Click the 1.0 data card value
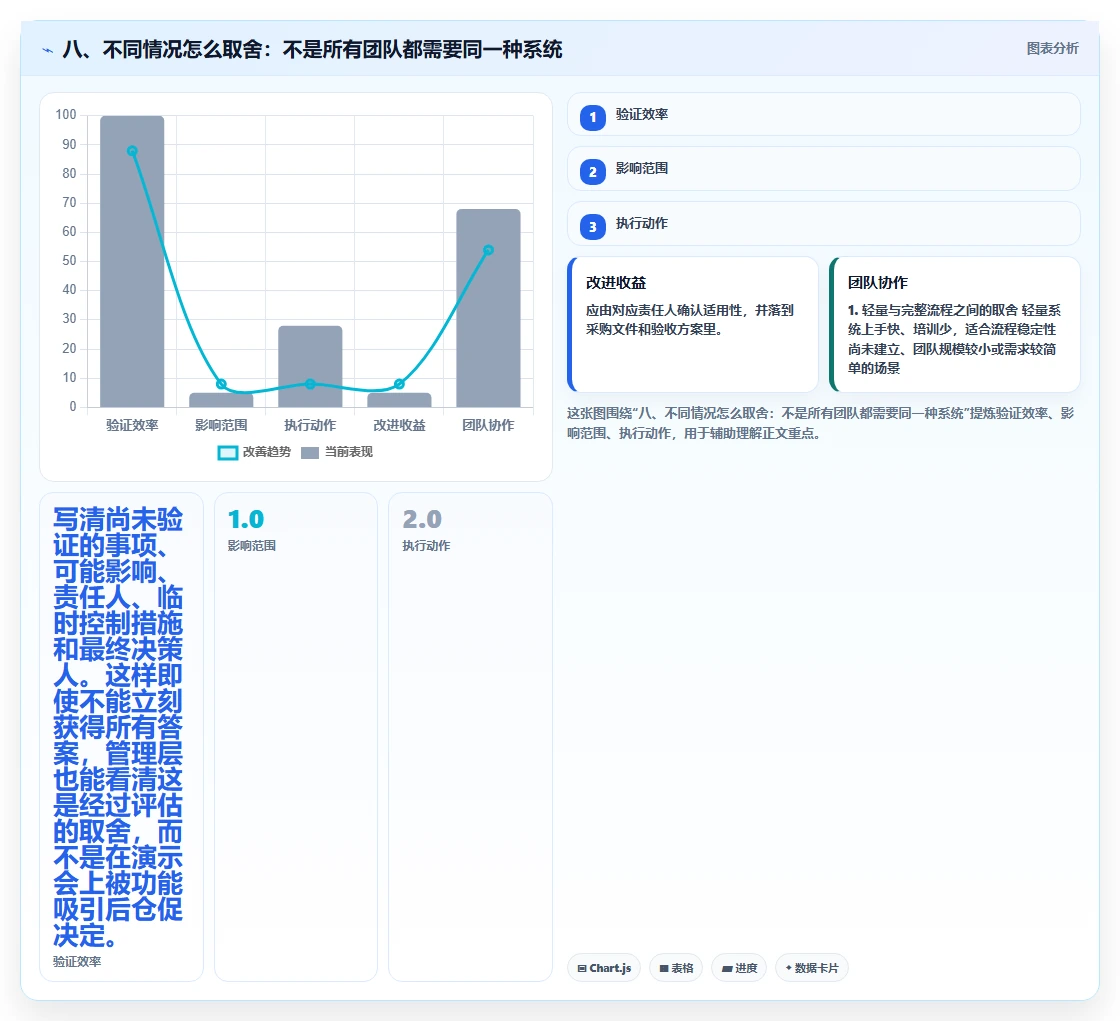Image resolution: width=1120 pixels, height=1021 pixels. 246,519
